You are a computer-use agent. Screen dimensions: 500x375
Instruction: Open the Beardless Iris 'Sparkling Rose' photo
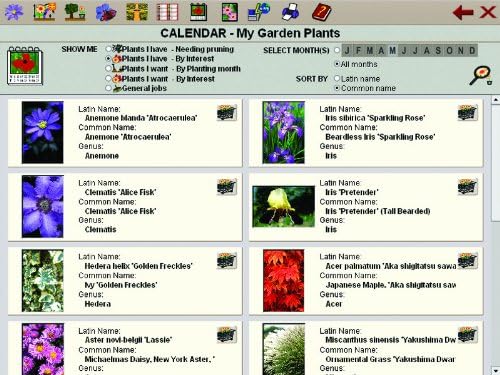pyautogui.click(x=284, y=132)
